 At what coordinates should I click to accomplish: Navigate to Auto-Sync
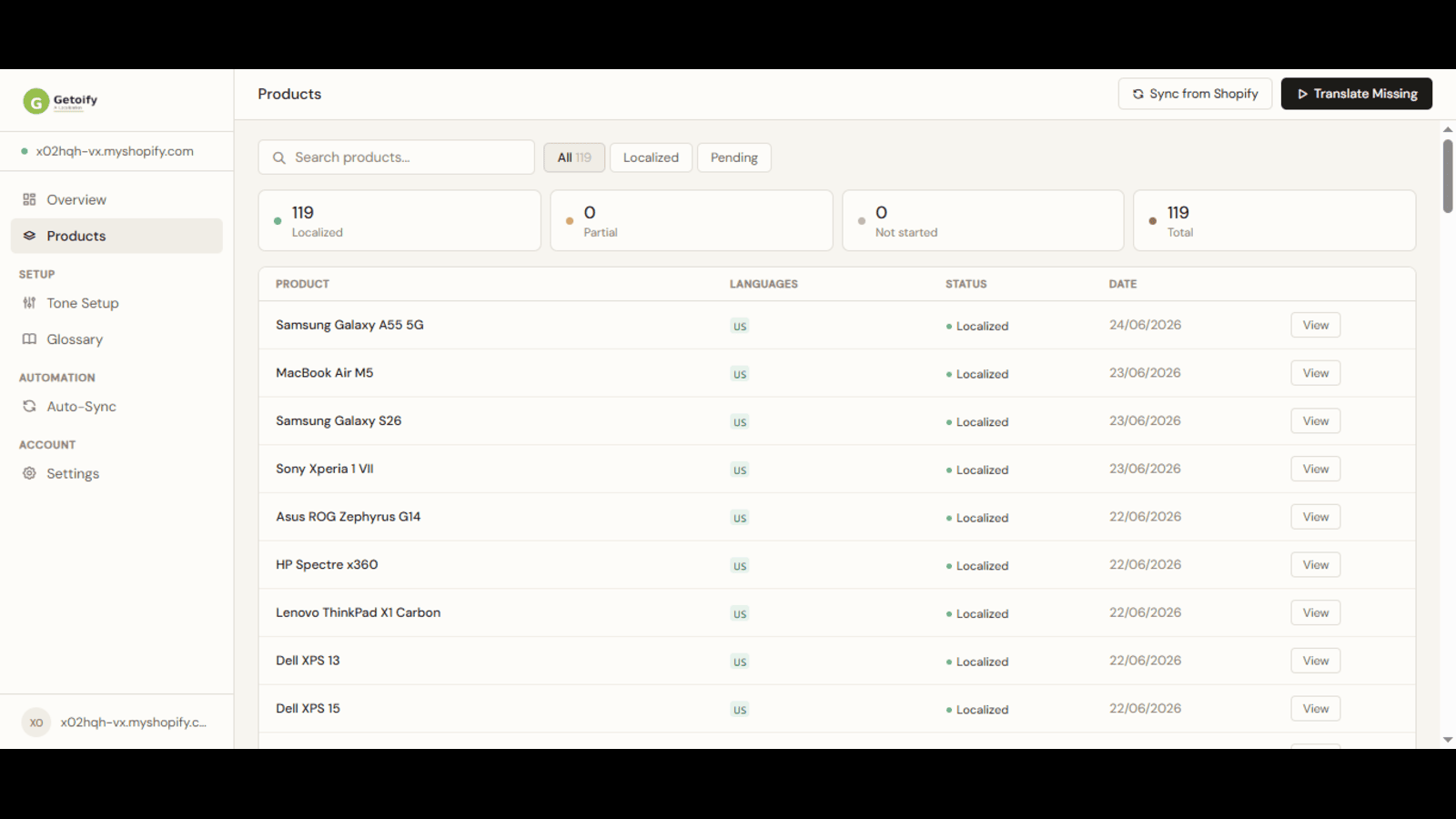tap(116, 407)
